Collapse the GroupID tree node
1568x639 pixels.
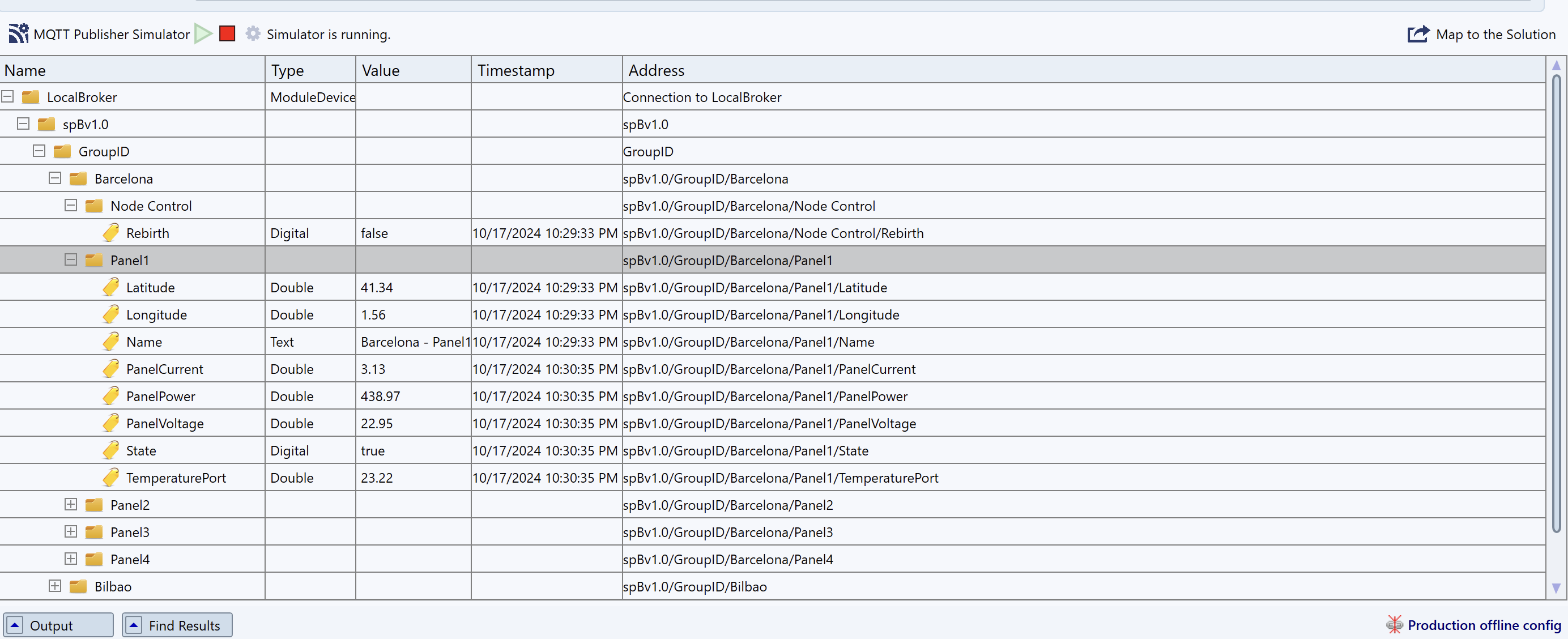[39, 151]
